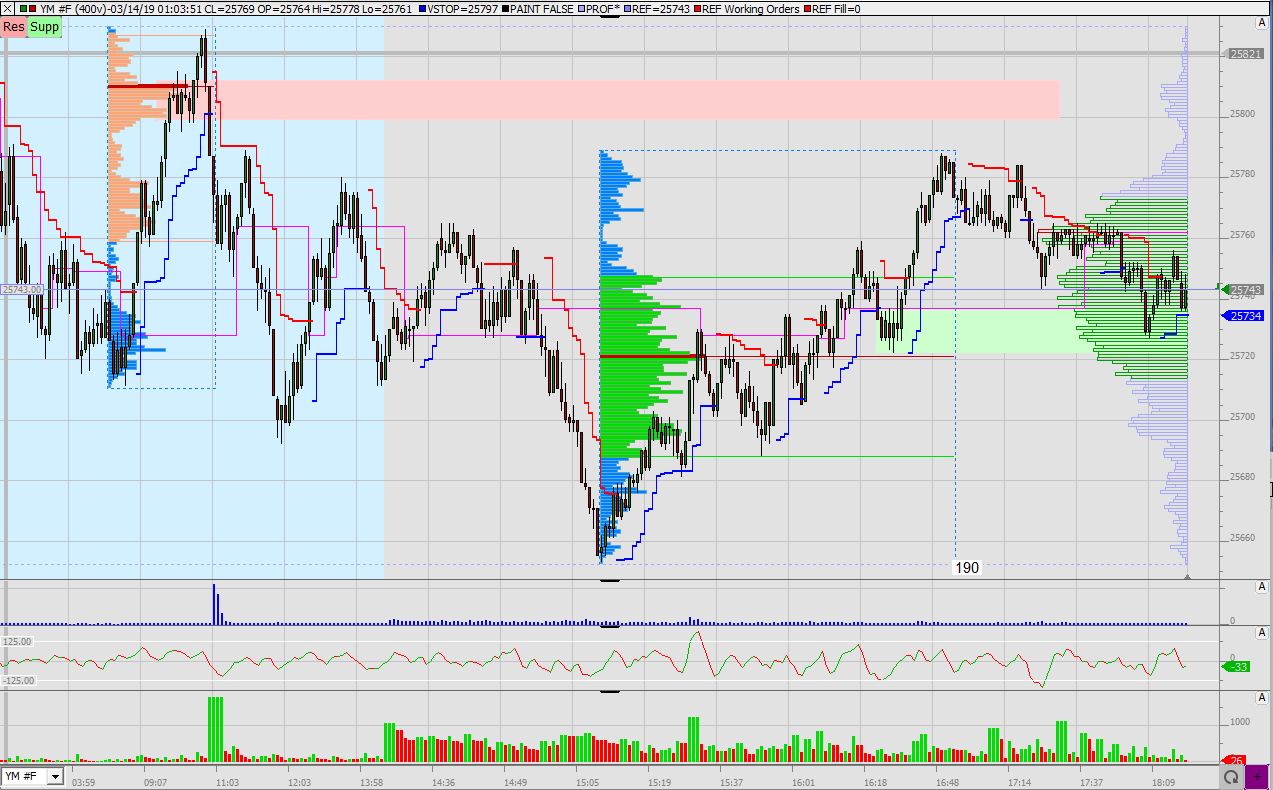Click the red study status square in title bar

tap(30, 9)
